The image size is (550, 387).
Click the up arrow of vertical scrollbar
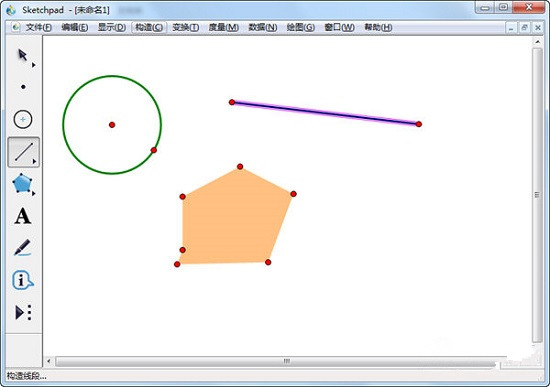pyautogui.click(x=537, y=41)
